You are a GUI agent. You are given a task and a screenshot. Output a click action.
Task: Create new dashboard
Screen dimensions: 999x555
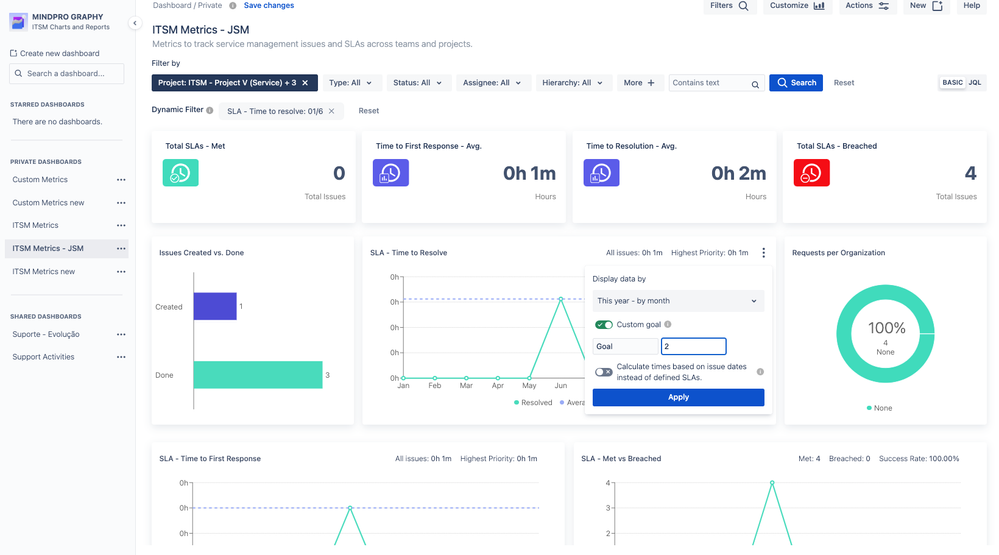click(x=55, y=54)
